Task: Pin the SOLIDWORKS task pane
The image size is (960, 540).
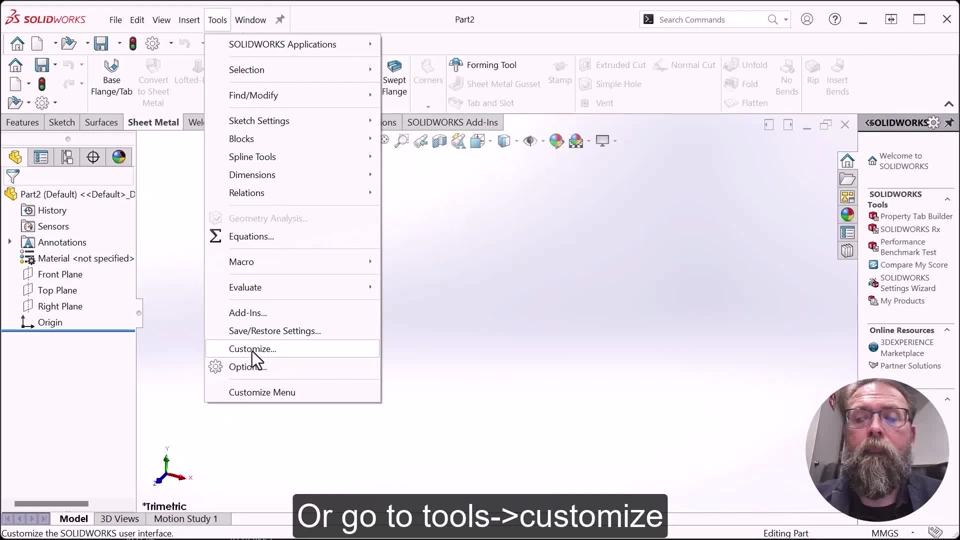Action: tap(949, 122)
